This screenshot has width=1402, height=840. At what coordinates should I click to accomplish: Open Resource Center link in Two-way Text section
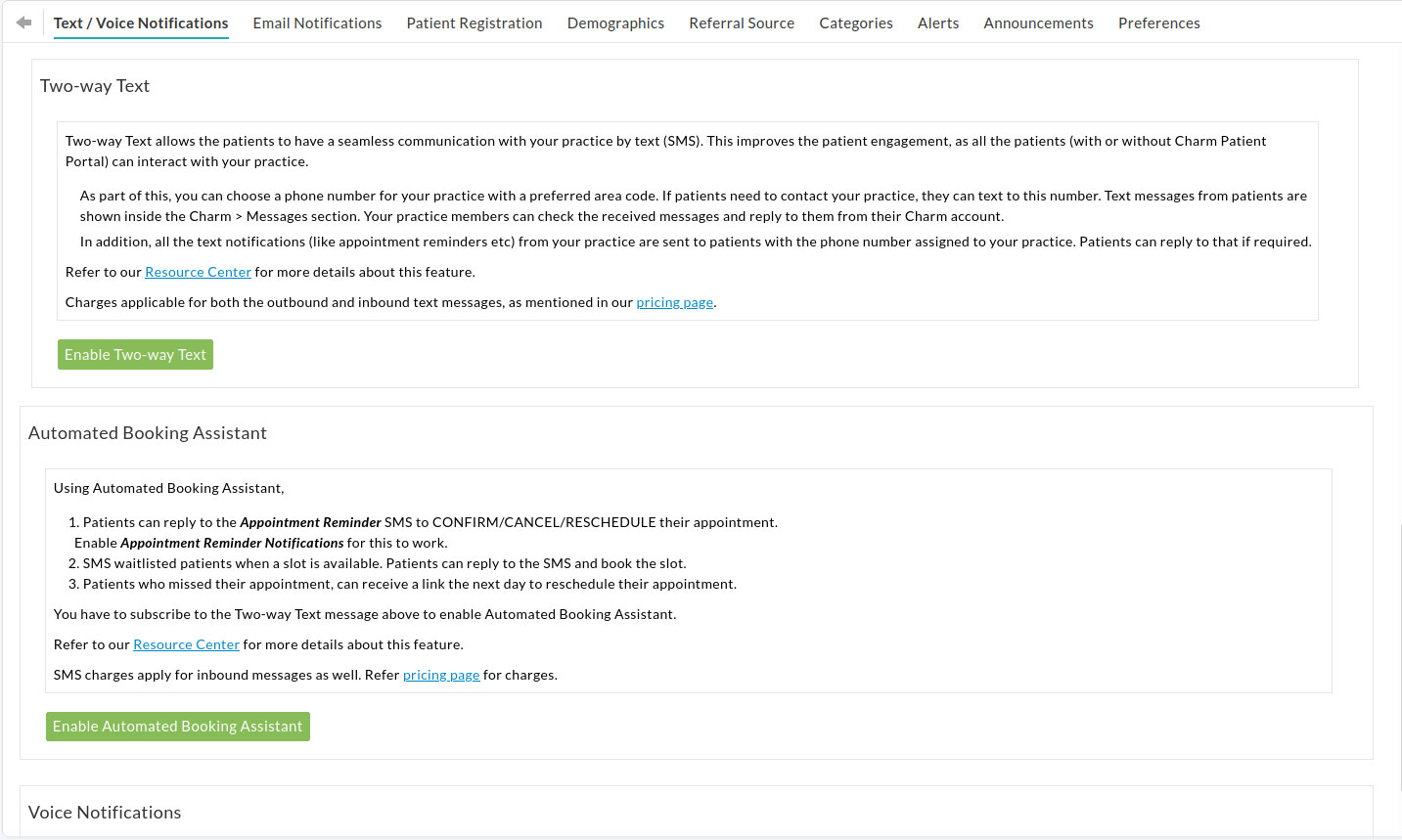pos(198,272)
